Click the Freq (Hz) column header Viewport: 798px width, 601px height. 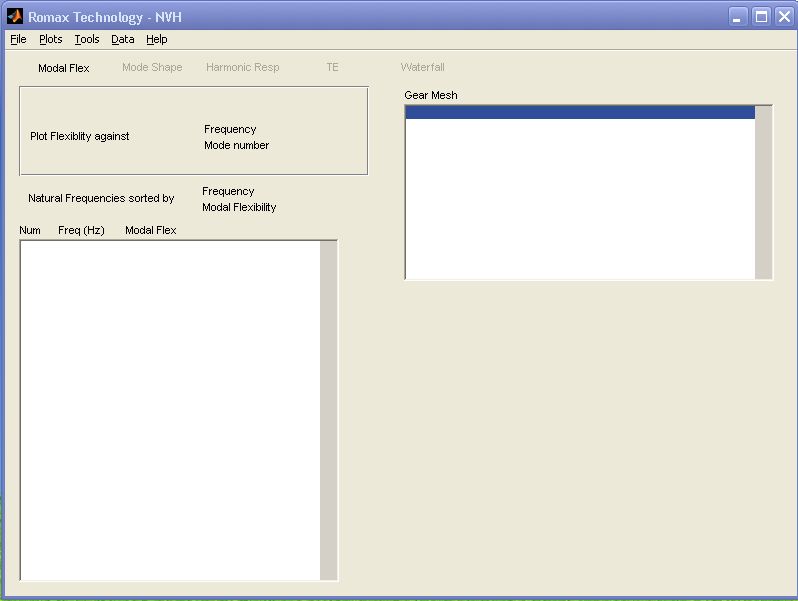[81, 230]
